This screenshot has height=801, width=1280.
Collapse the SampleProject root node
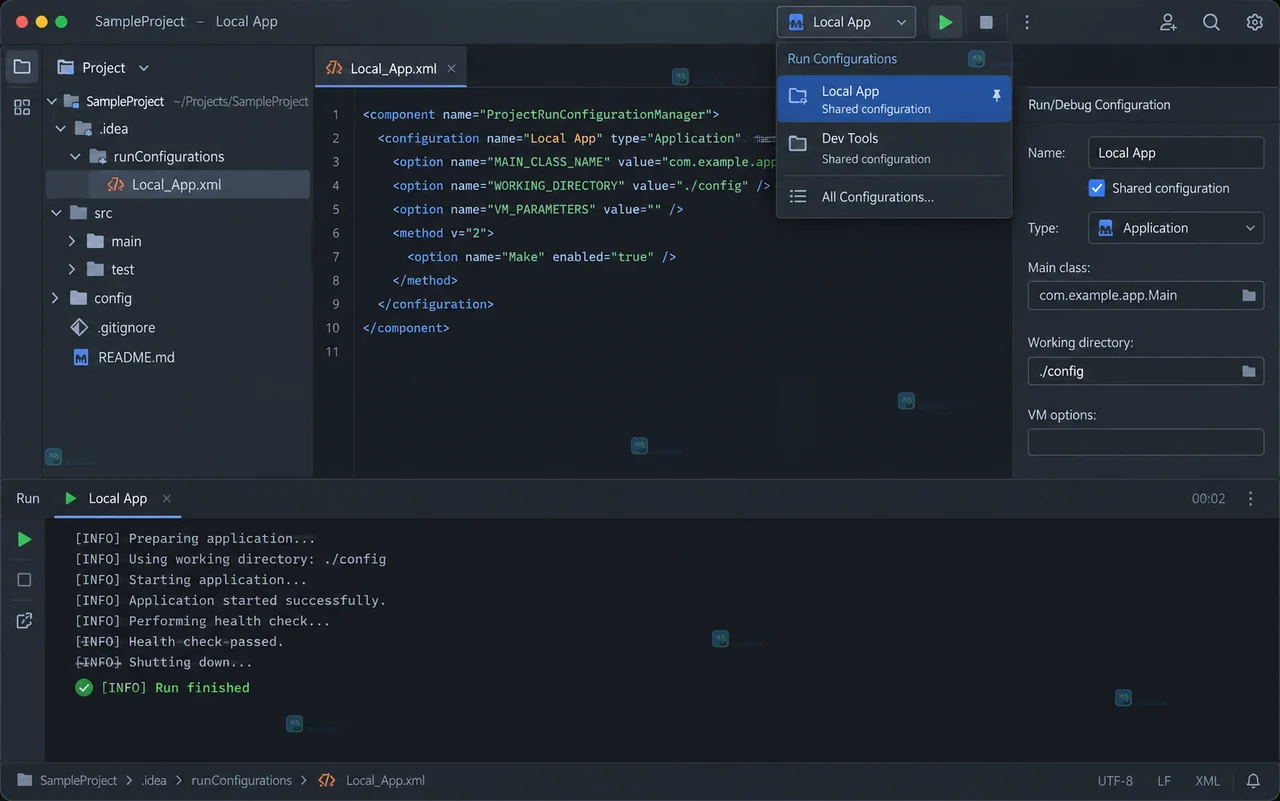coord(53,101)
